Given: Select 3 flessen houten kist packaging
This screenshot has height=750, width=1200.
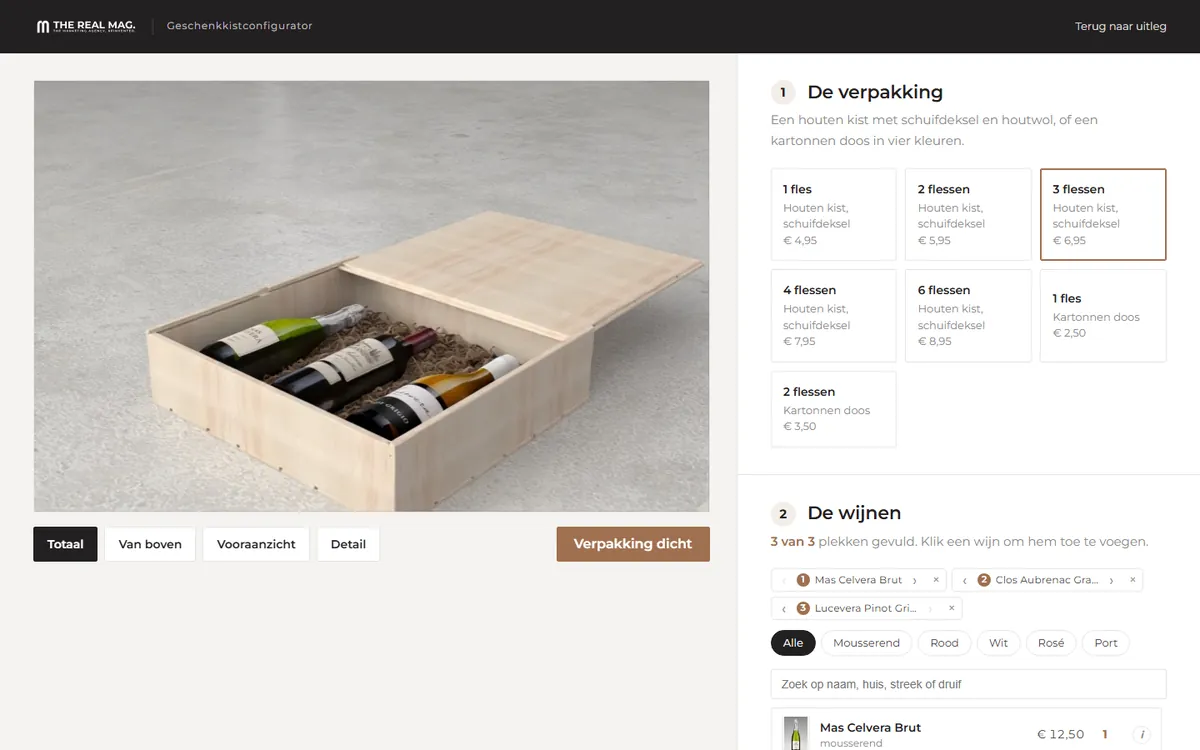Looking at the screenshot, I should pyautogui.click(x=1103, y=214).
